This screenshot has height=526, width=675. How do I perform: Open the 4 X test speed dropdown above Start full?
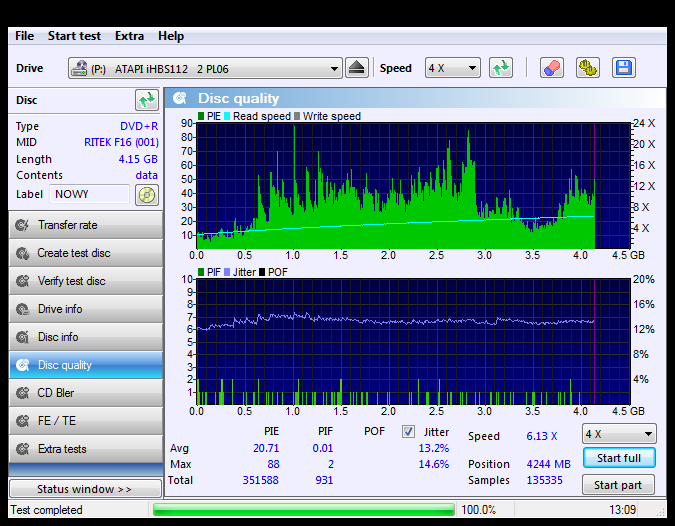(619, 434)
